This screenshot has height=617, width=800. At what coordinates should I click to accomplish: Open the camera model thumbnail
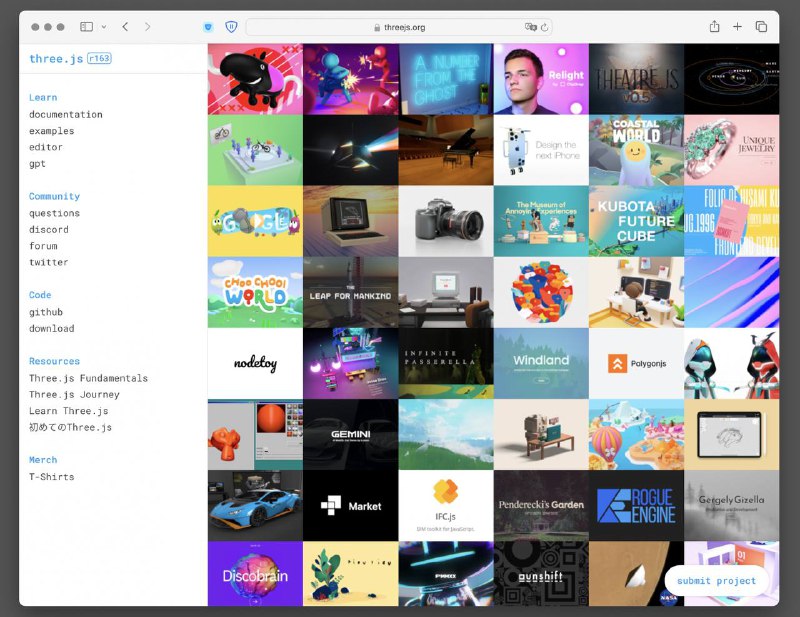446,221
